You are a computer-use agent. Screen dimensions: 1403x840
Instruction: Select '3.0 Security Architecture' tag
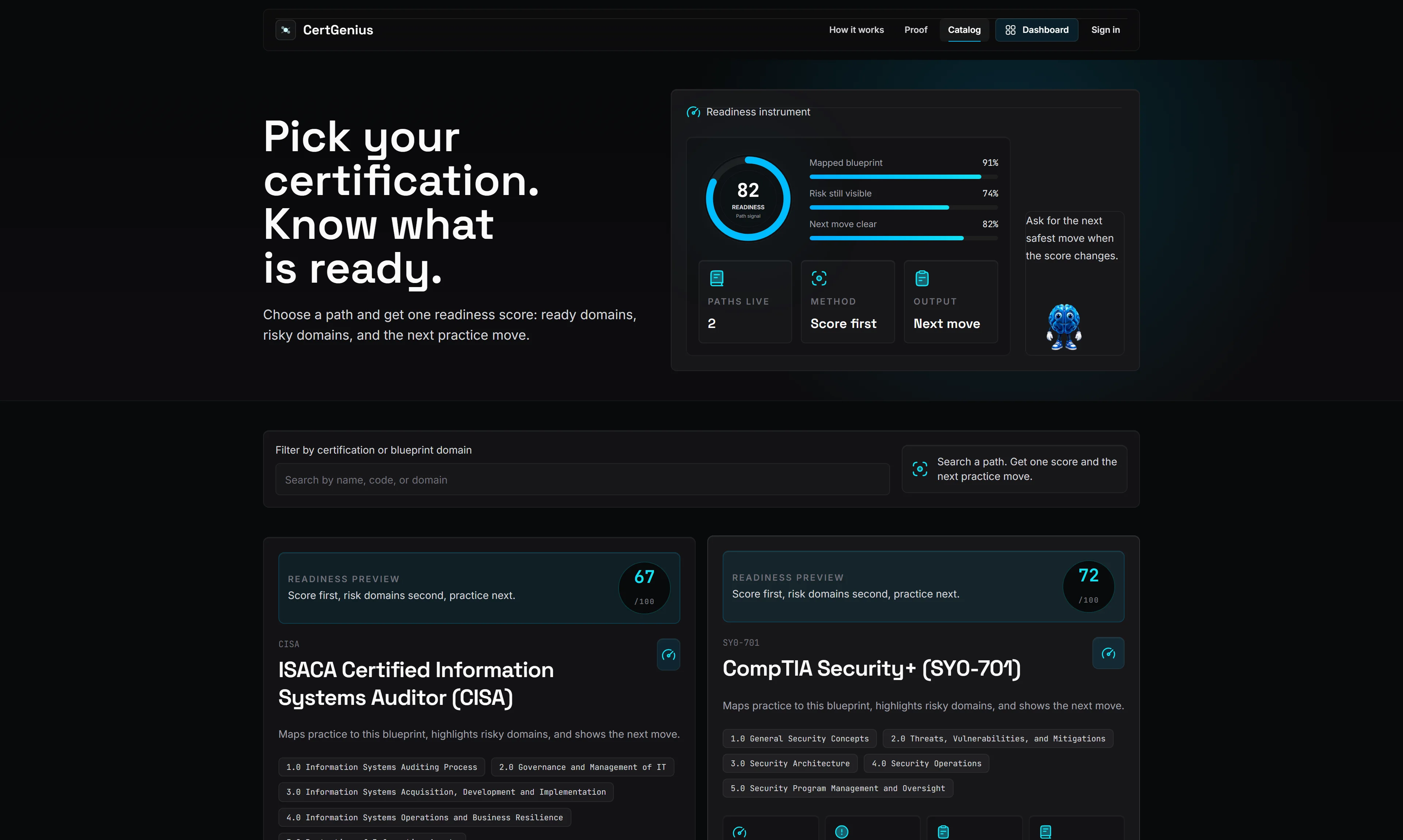coord(790,764)
